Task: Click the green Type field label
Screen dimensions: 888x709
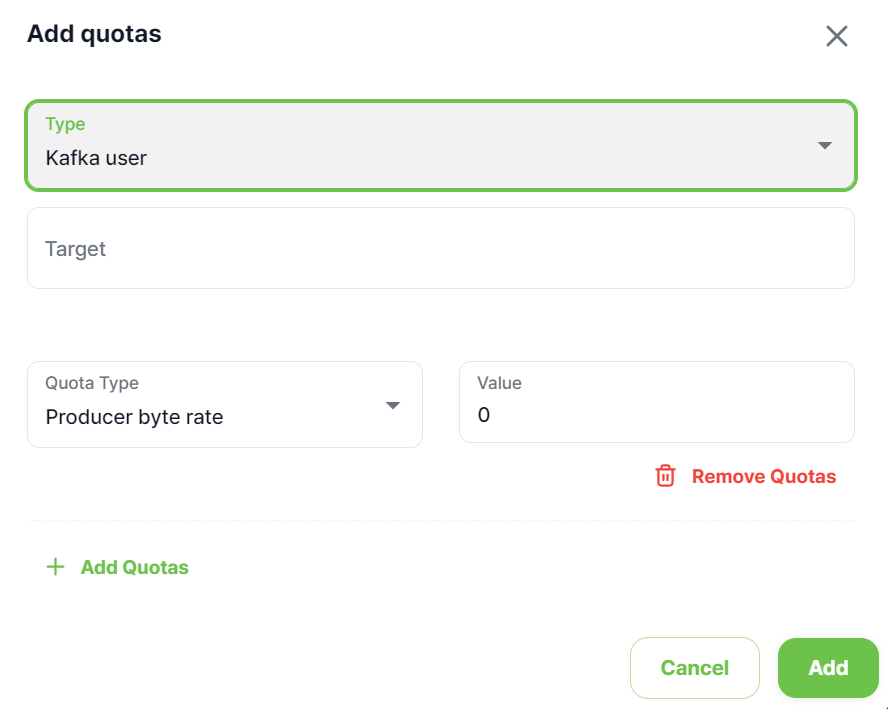Action: (x=65, y=124)
